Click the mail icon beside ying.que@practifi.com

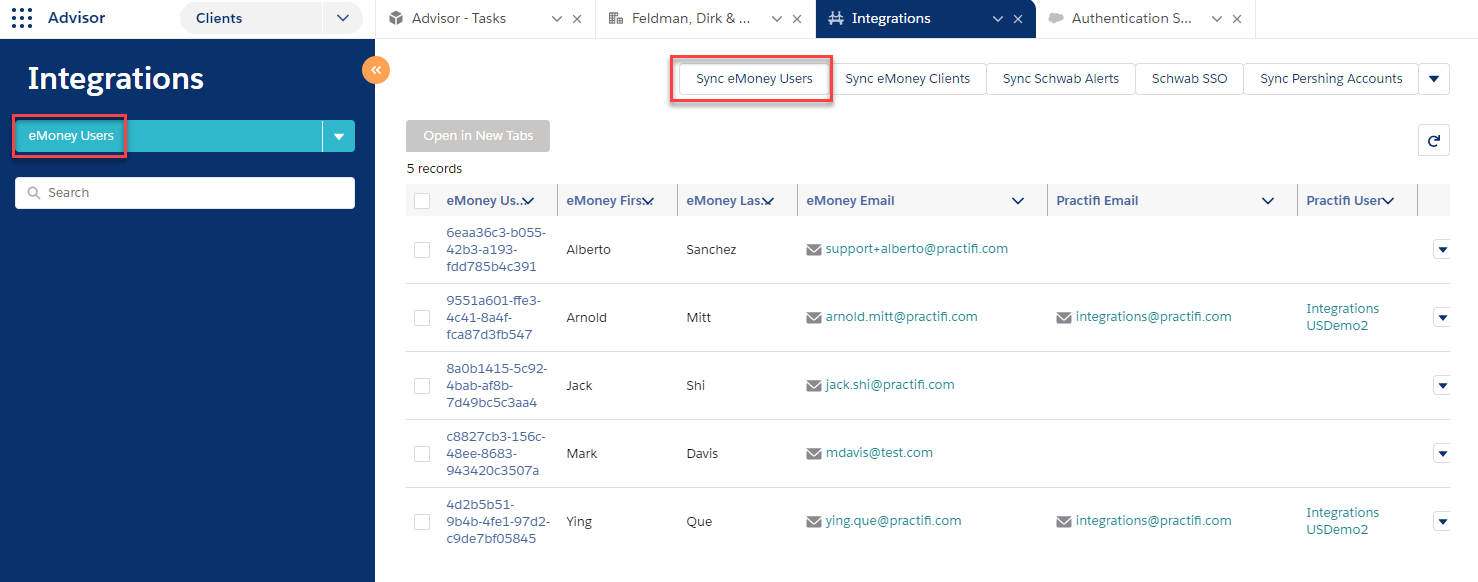pos(814,521)
